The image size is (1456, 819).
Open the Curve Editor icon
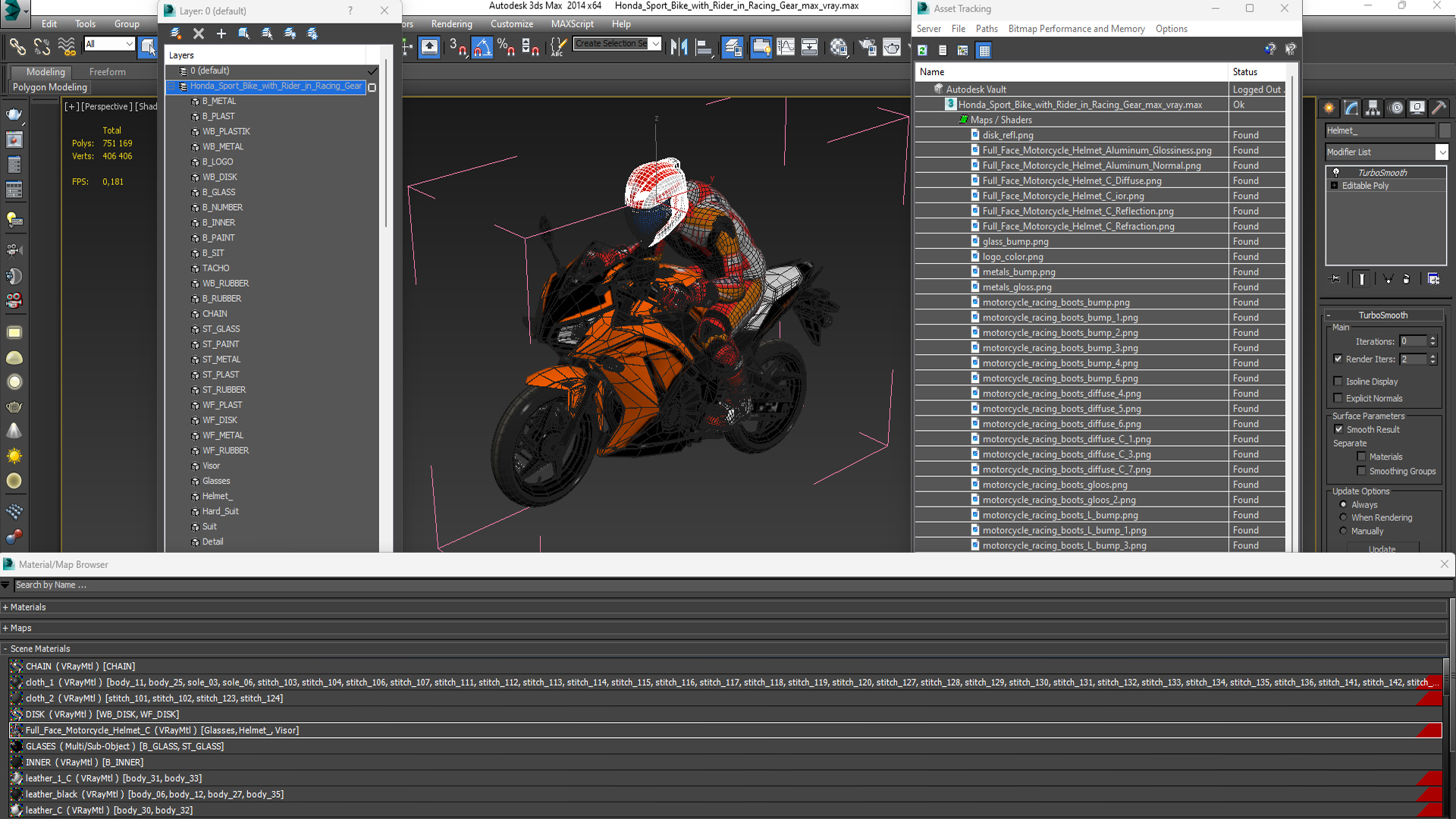786,48
